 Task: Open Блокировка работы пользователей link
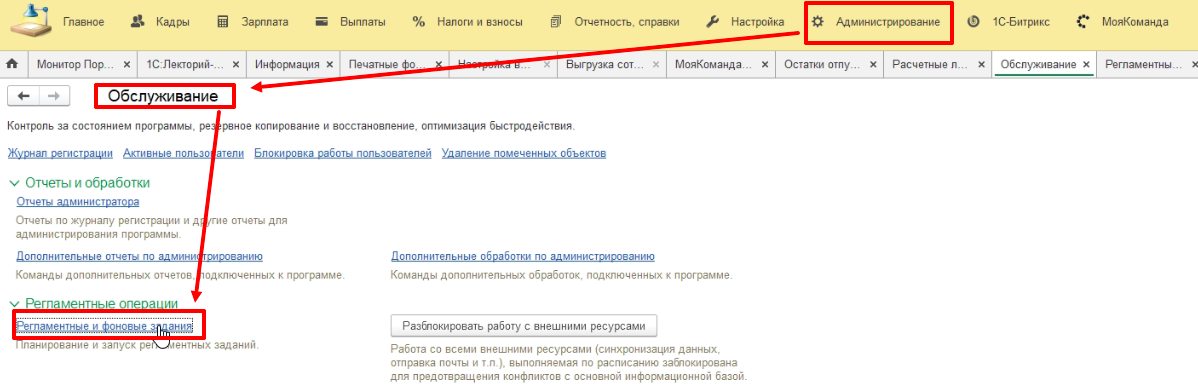tap(343, 154)
